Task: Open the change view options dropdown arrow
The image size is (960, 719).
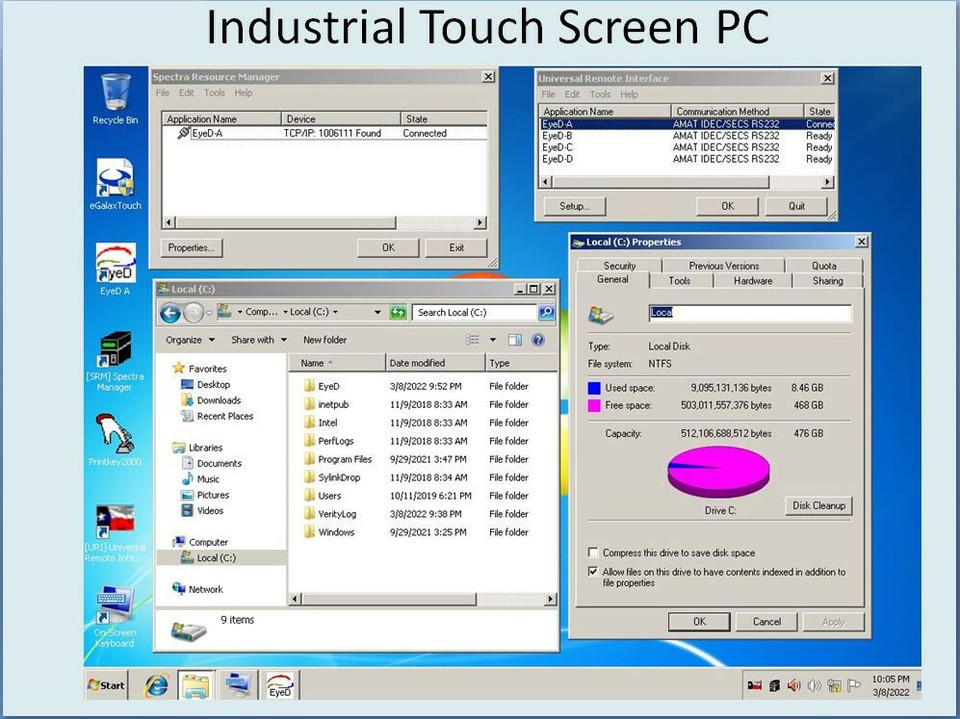Action: tap(493, 340)
